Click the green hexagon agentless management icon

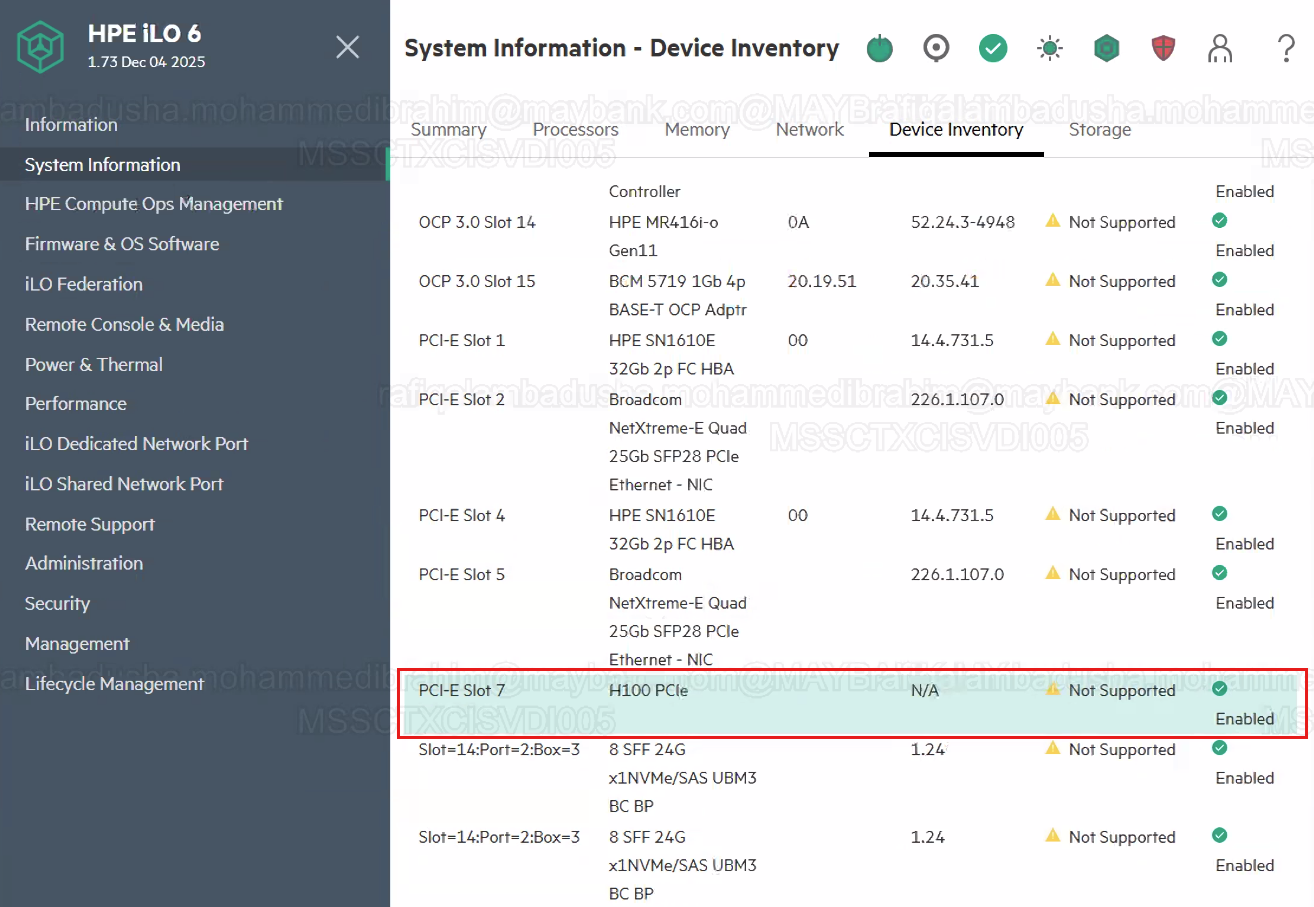point(1106,48)
